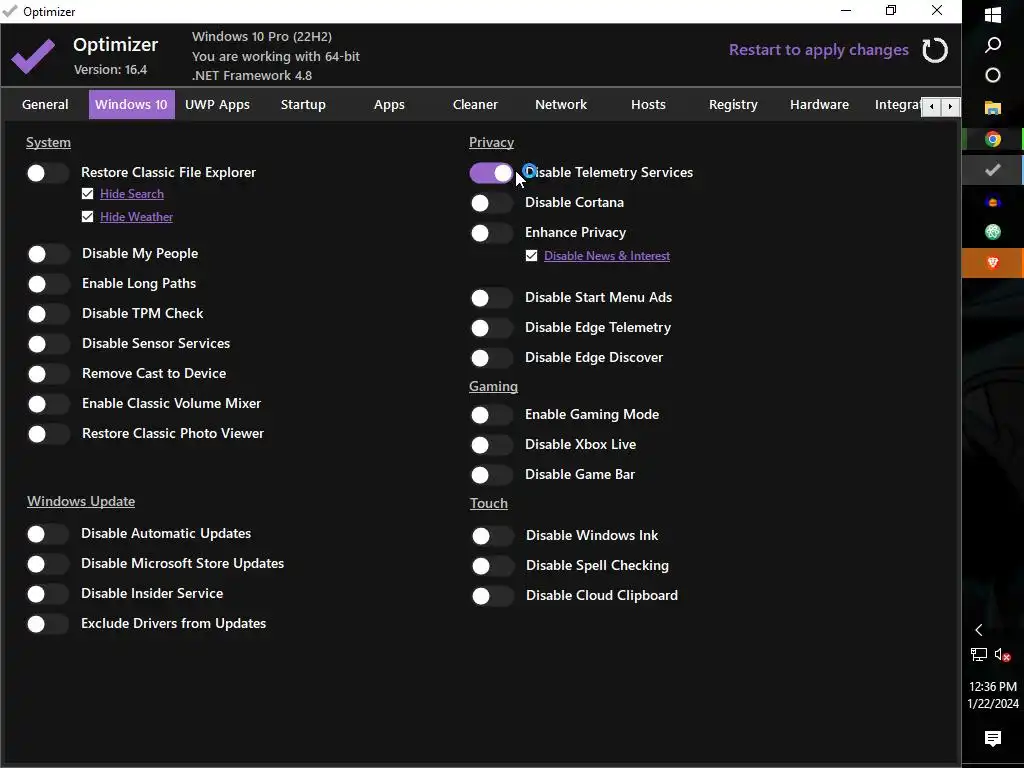This screenshot has width=1024, height=768.
Task: Open the Apps tab
Action: (x=389, y=104)
